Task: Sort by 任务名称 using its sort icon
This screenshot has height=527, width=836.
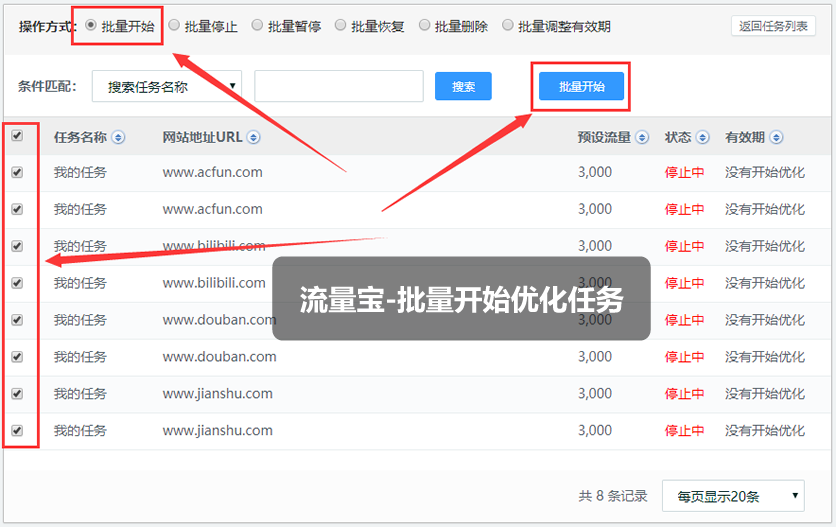Action: click(x=118, y=138)
